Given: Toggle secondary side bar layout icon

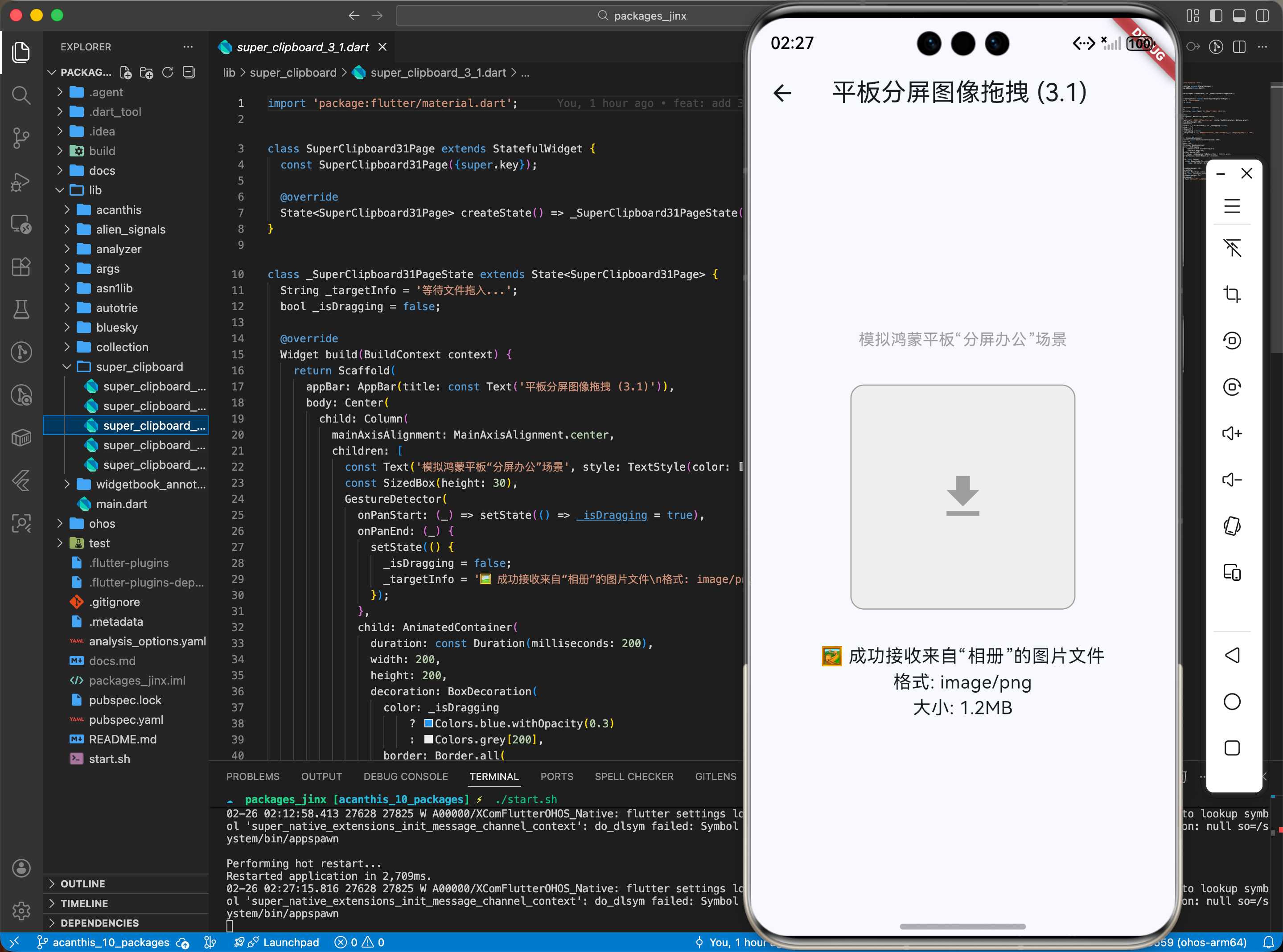Looking at the screenshot, I should pos(1262,16).
